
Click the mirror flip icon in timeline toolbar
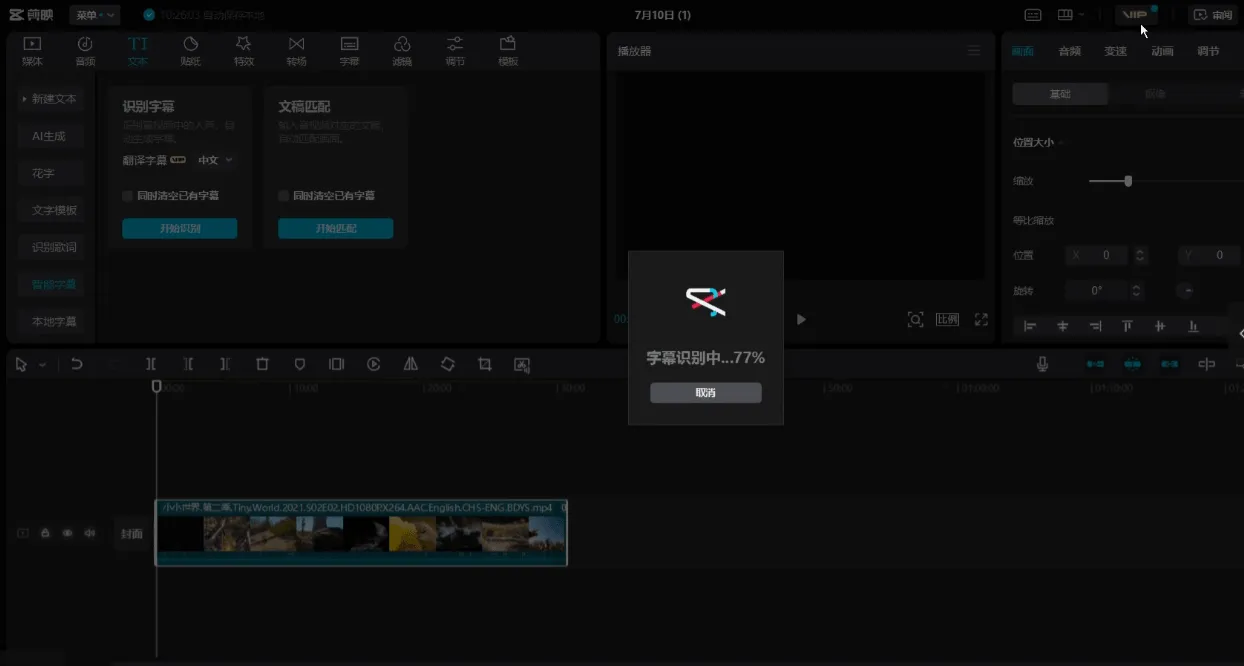[410, 365]
